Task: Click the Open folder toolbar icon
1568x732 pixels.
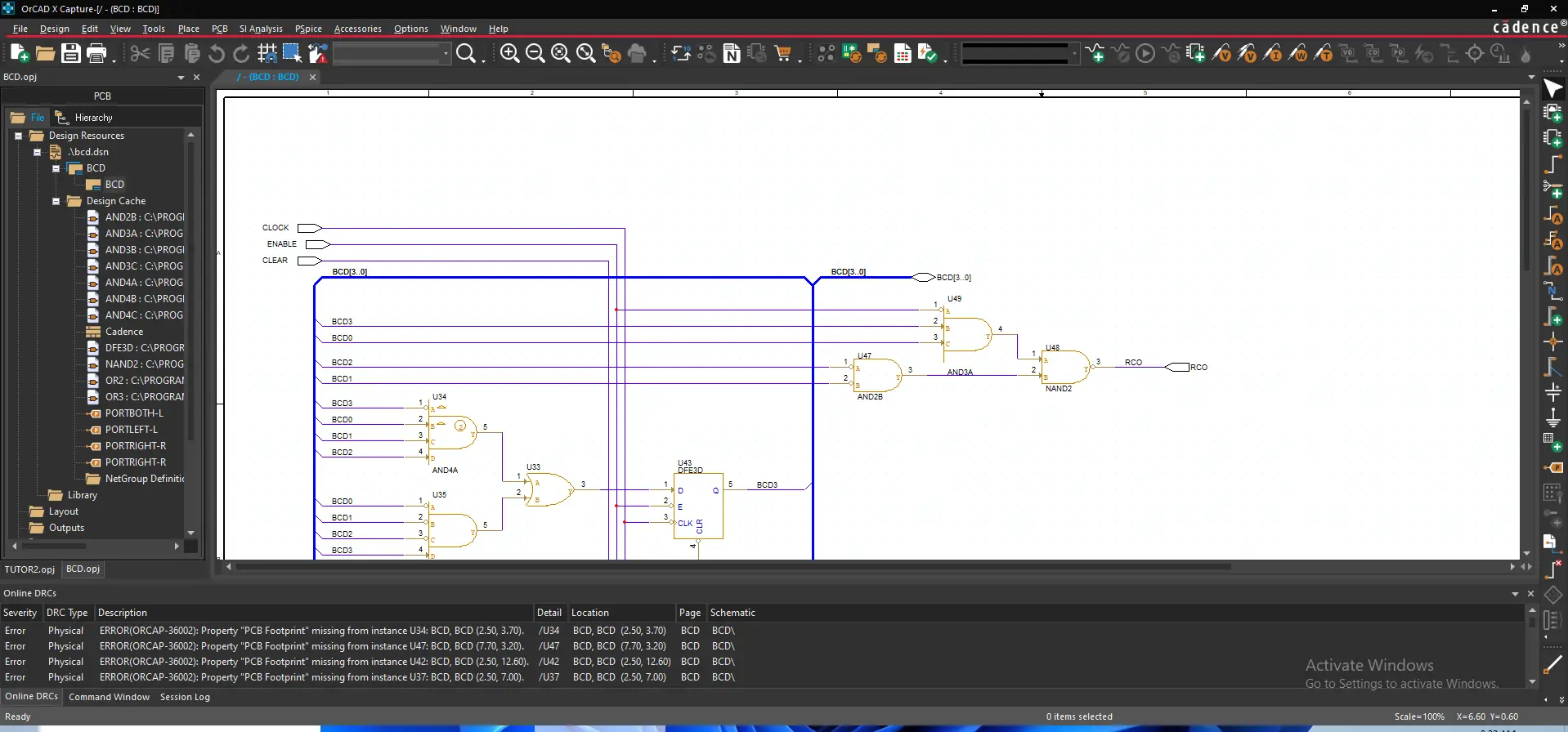Action: (45, 54)
